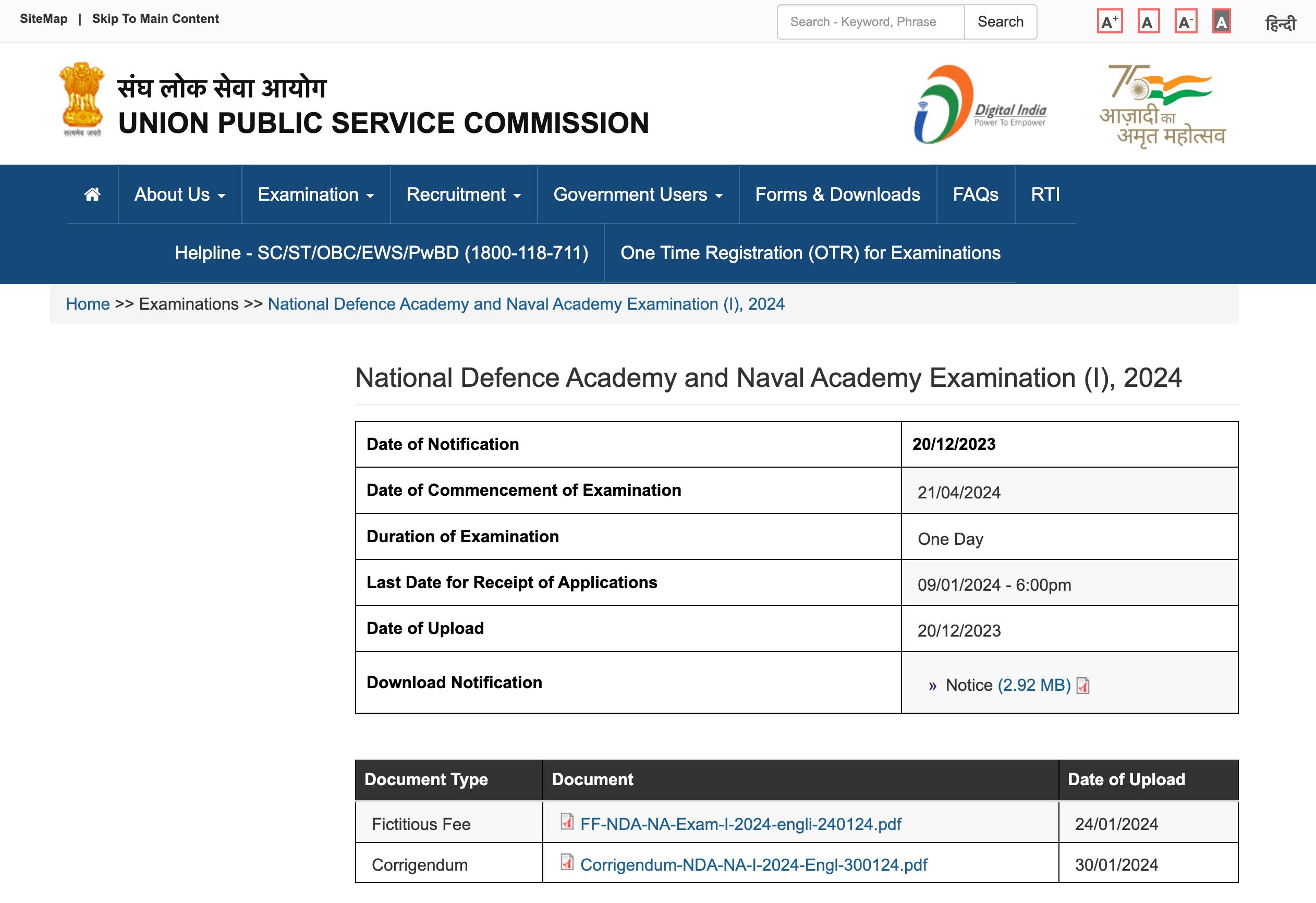Reset to normal font size A icon
This screenshot has width=1316, height=903.
pos(1148,22)
